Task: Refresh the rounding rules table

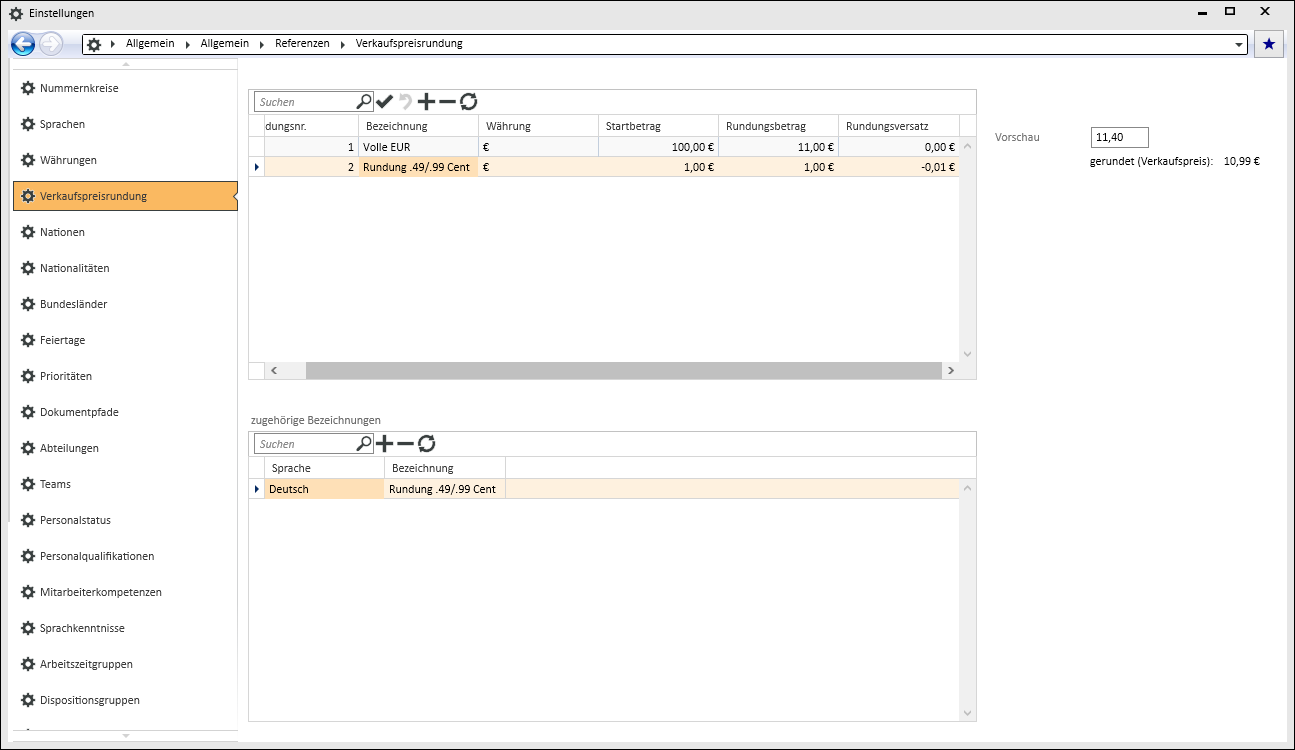Action: (x=468, y=101)
